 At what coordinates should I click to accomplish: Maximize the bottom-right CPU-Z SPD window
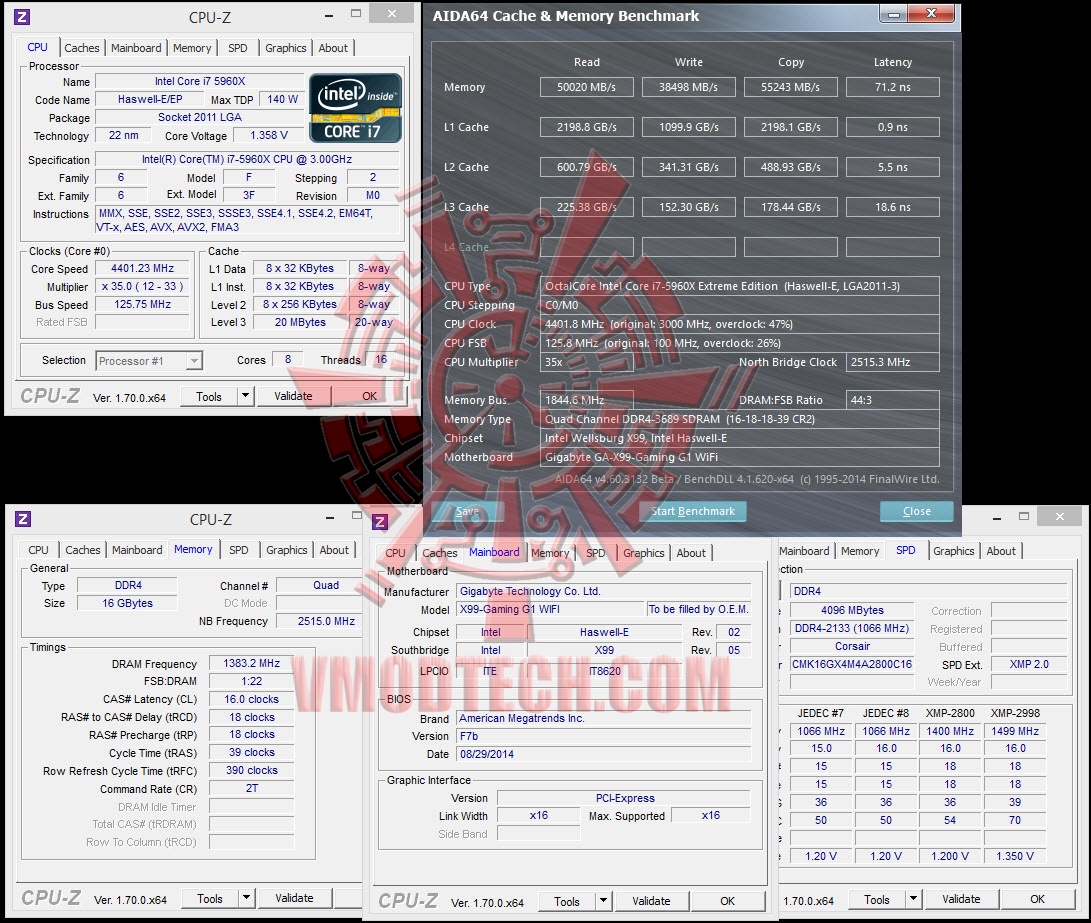1024,516
